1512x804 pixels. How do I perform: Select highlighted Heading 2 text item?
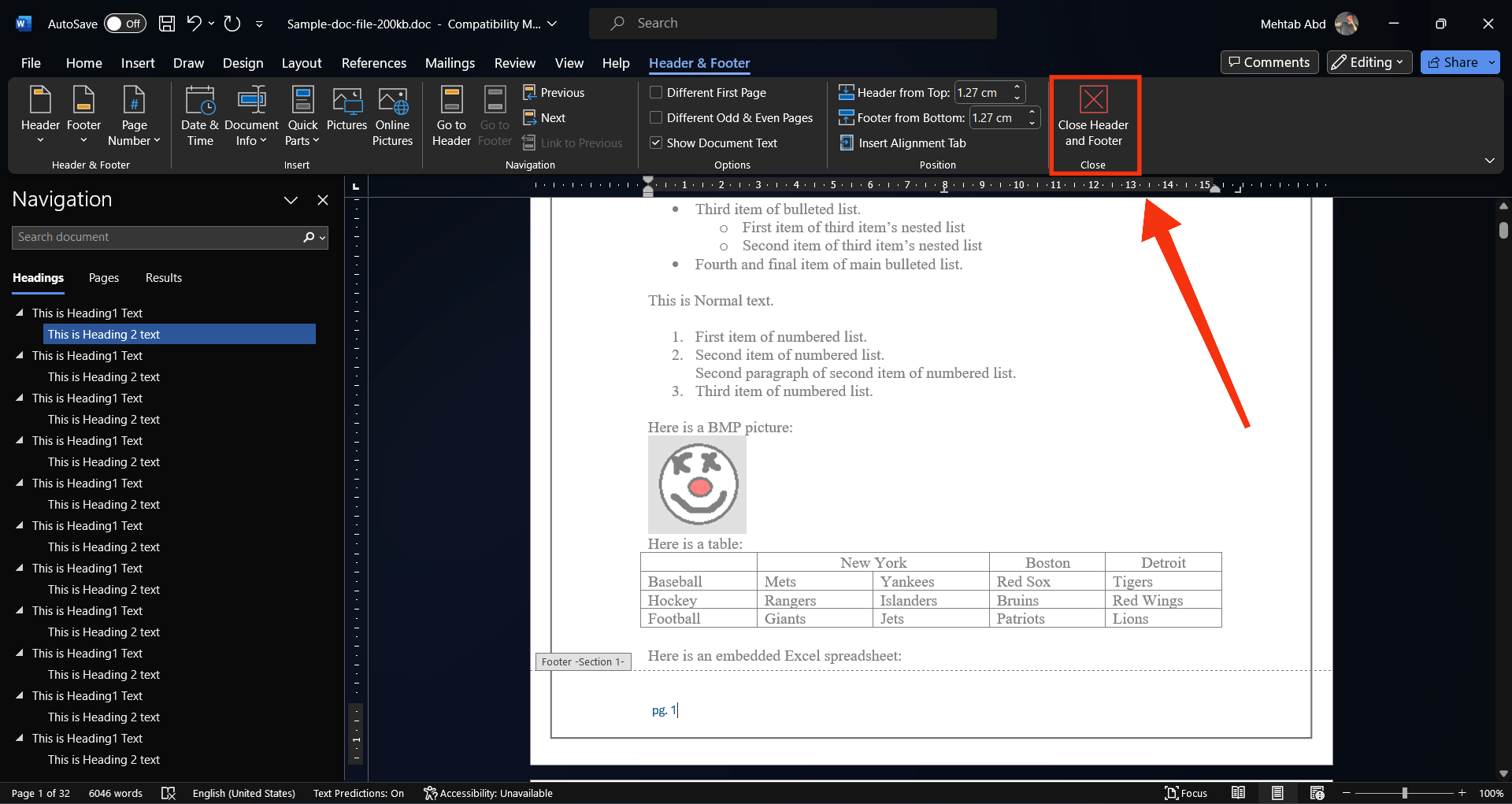180,334
